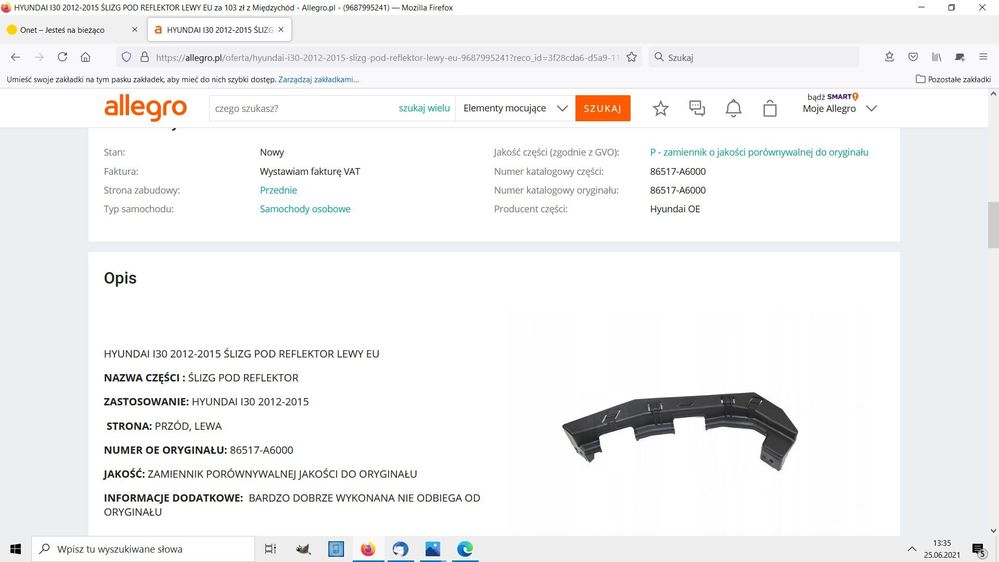Image resolution: width=999 pixels, height=562 pixels.
Task: Show site security padlock info
Action: 145,57
